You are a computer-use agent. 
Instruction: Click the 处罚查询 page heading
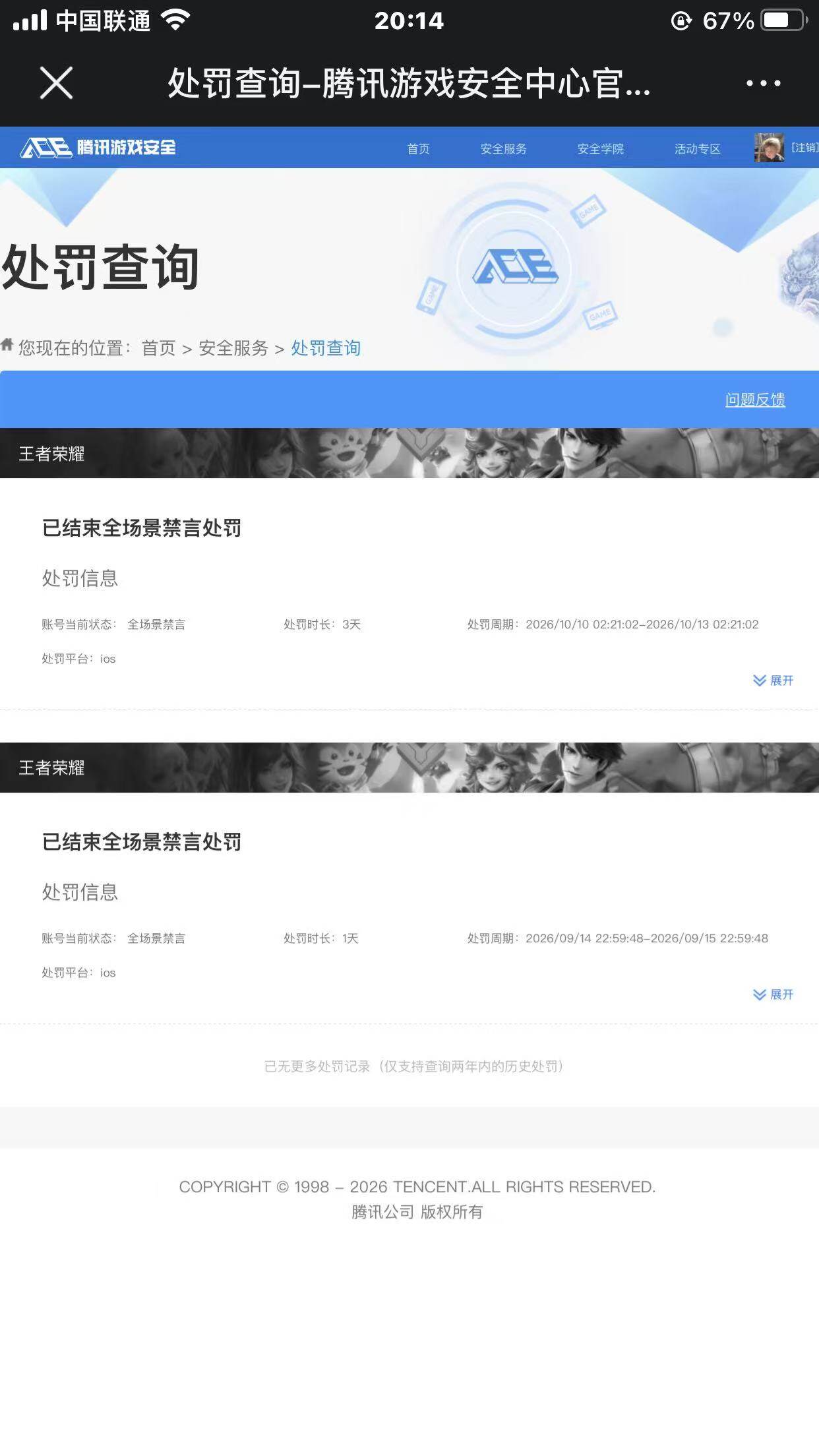pyautogui.click(x=100, y=267)
